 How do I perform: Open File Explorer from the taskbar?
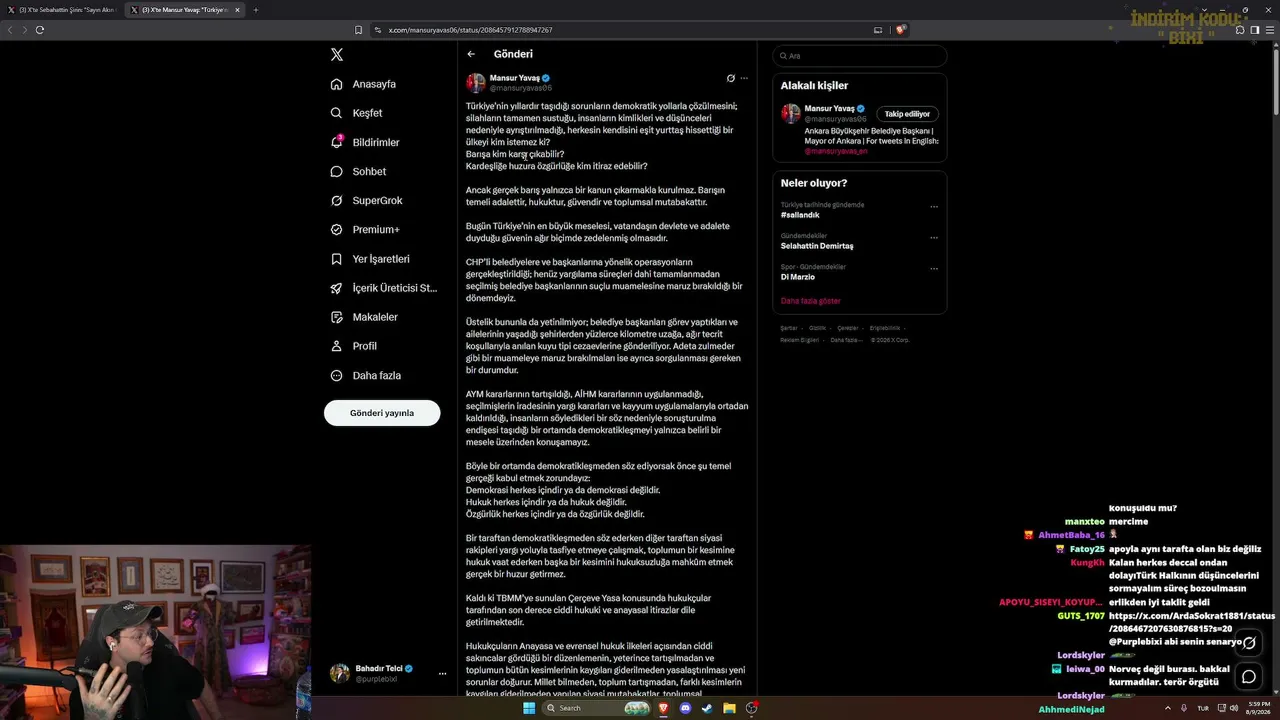pos(729,708)
